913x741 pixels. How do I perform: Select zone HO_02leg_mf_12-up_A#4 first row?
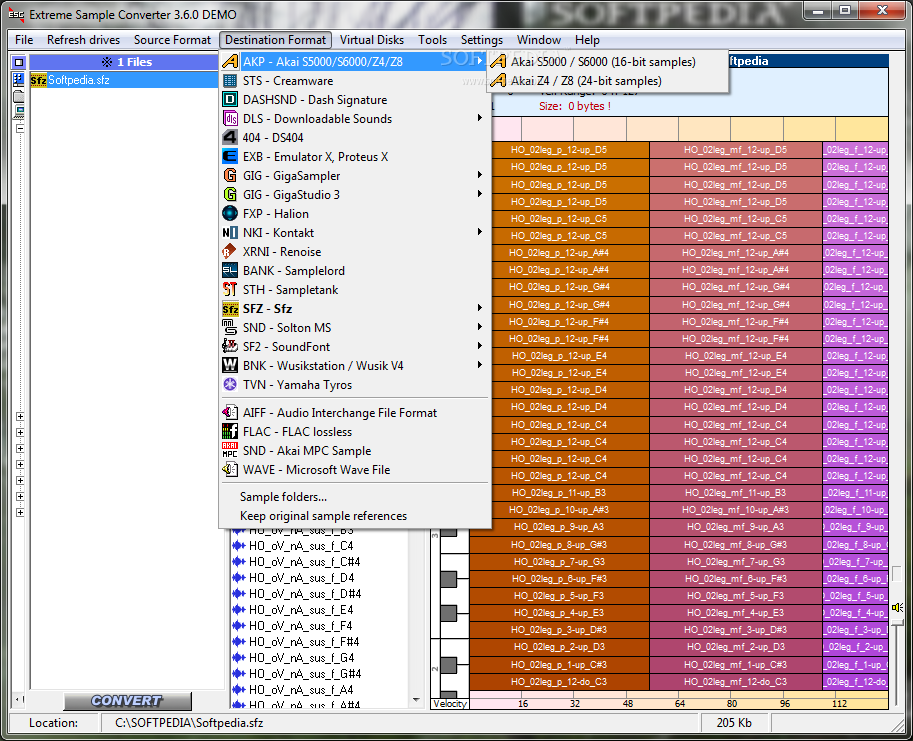pyautogui.click(x=735, y=253)
